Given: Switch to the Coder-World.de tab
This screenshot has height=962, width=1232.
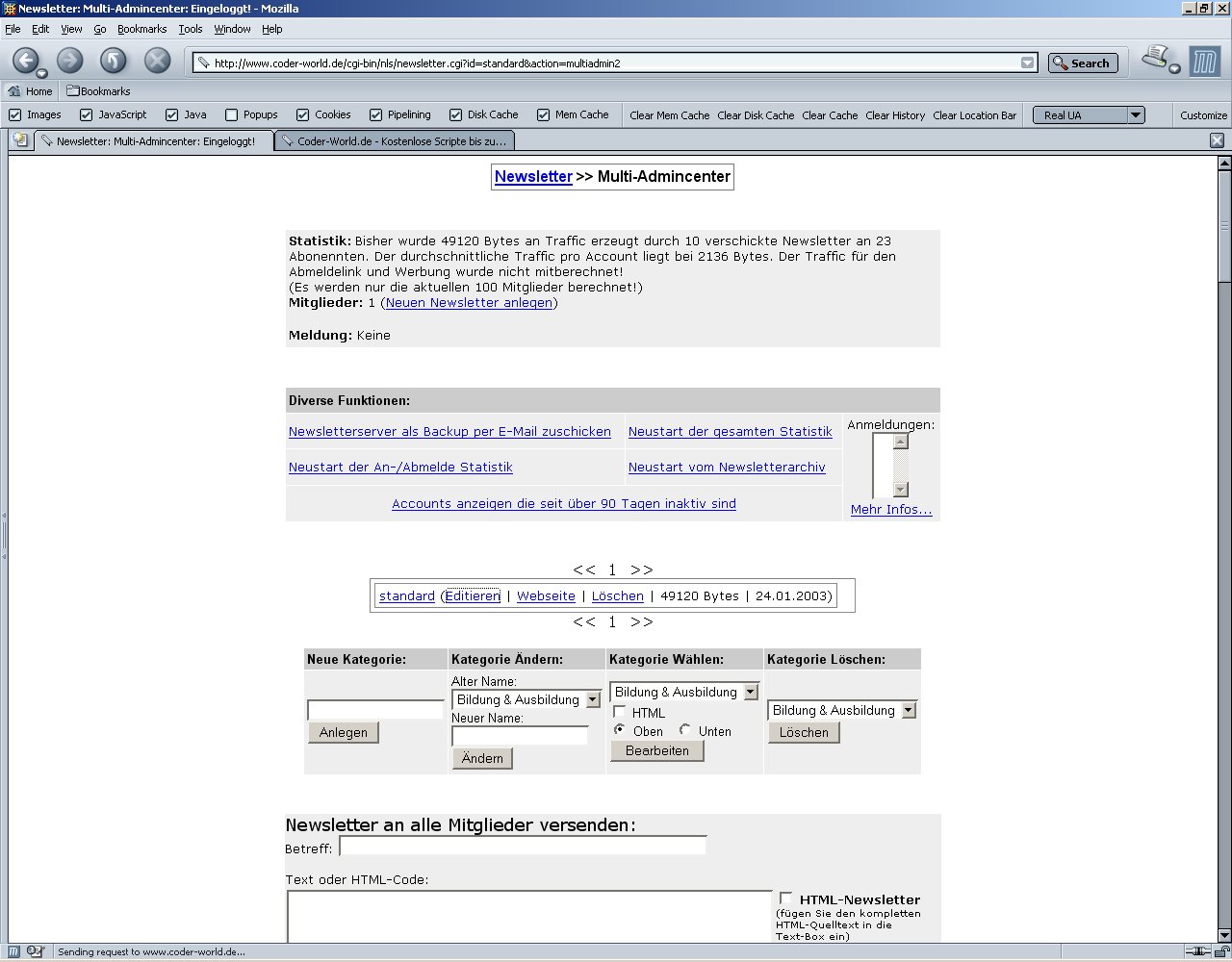Looking at the screenshot, I should click(x=395, y=140).
